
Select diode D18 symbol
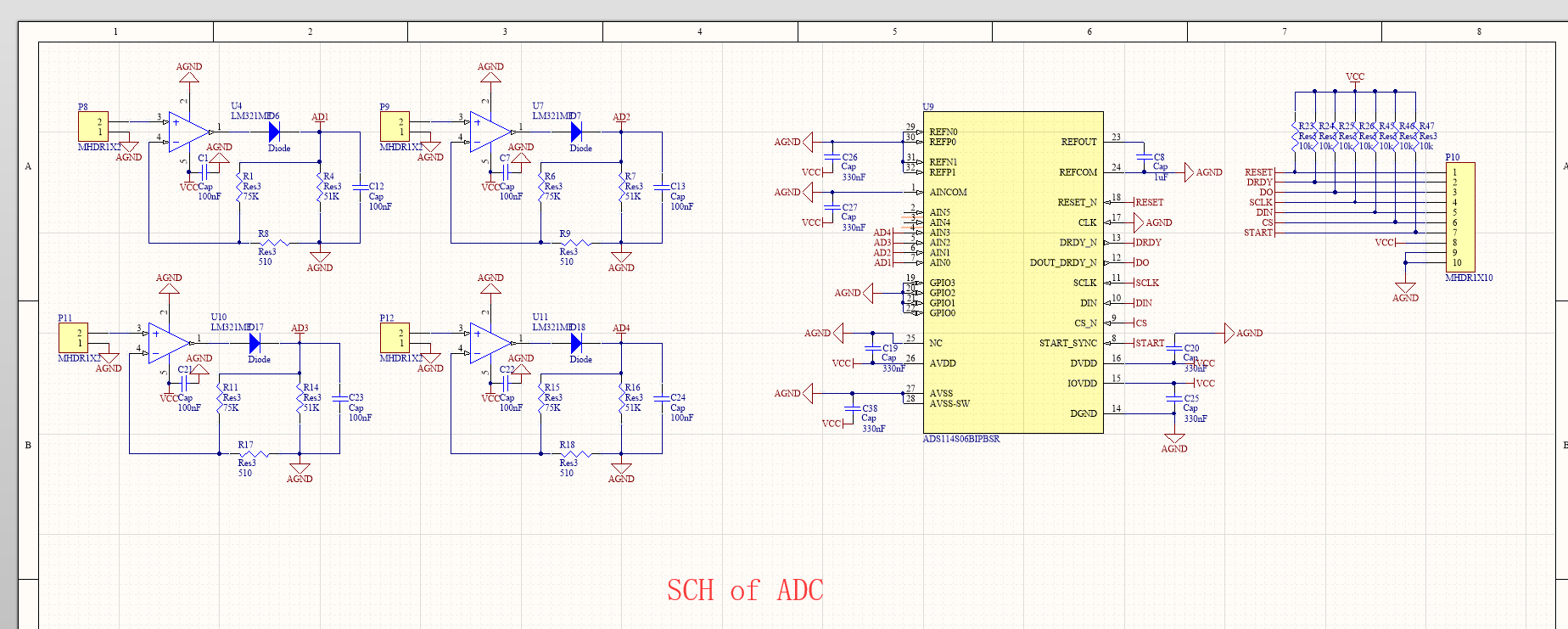coord(576,343)
